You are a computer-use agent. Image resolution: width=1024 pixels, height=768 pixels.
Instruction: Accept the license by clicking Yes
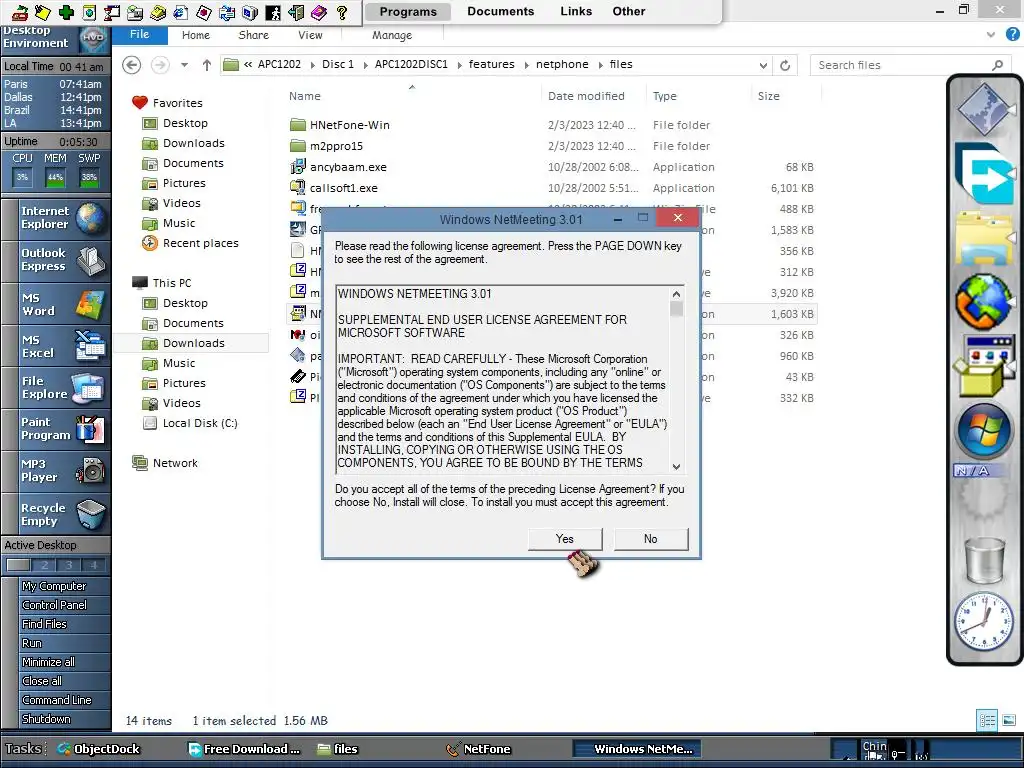click(565, 539)
